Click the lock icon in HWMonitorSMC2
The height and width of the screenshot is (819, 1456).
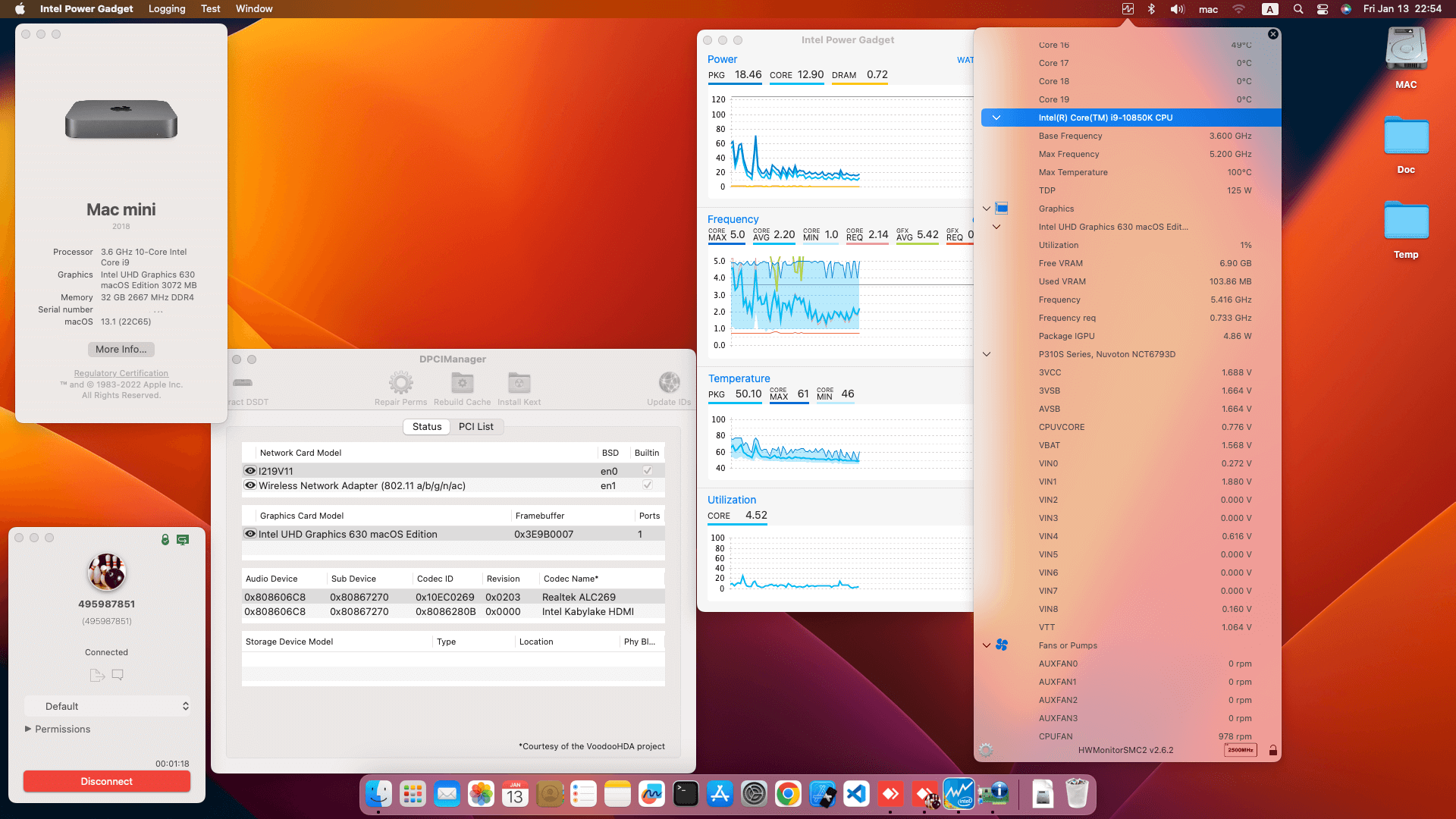pos(1273,750)
